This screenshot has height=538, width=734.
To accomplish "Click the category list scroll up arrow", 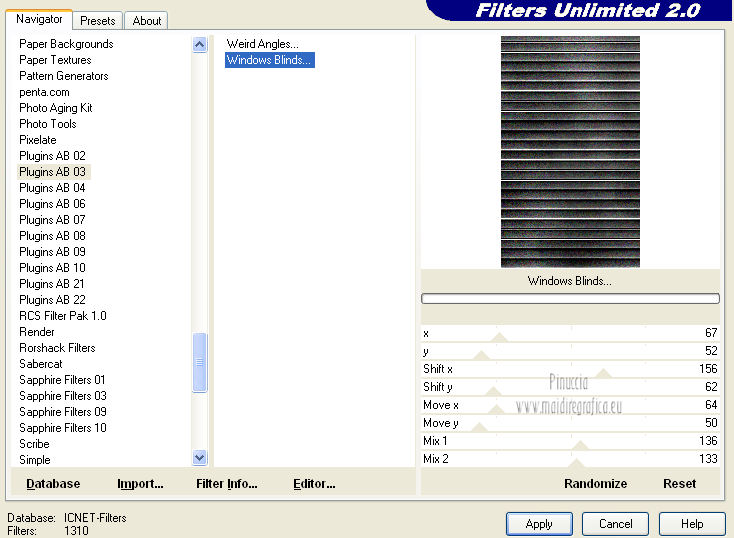I will pos(199,45).
